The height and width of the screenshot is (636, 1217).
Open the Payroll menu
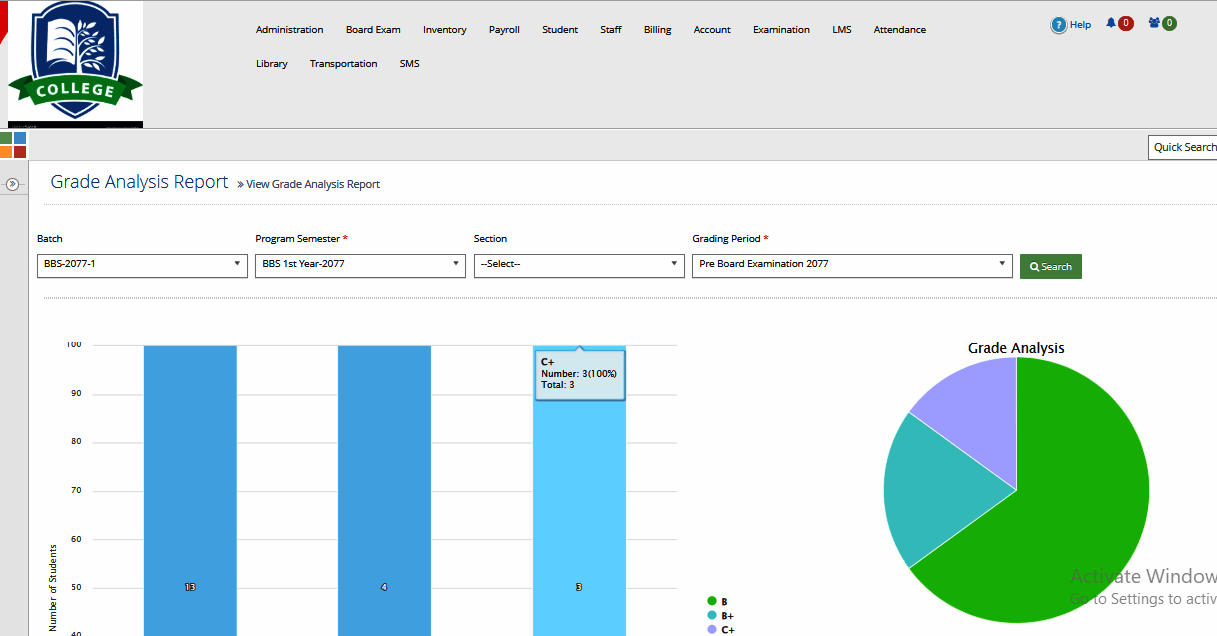(x=504, y=30)
